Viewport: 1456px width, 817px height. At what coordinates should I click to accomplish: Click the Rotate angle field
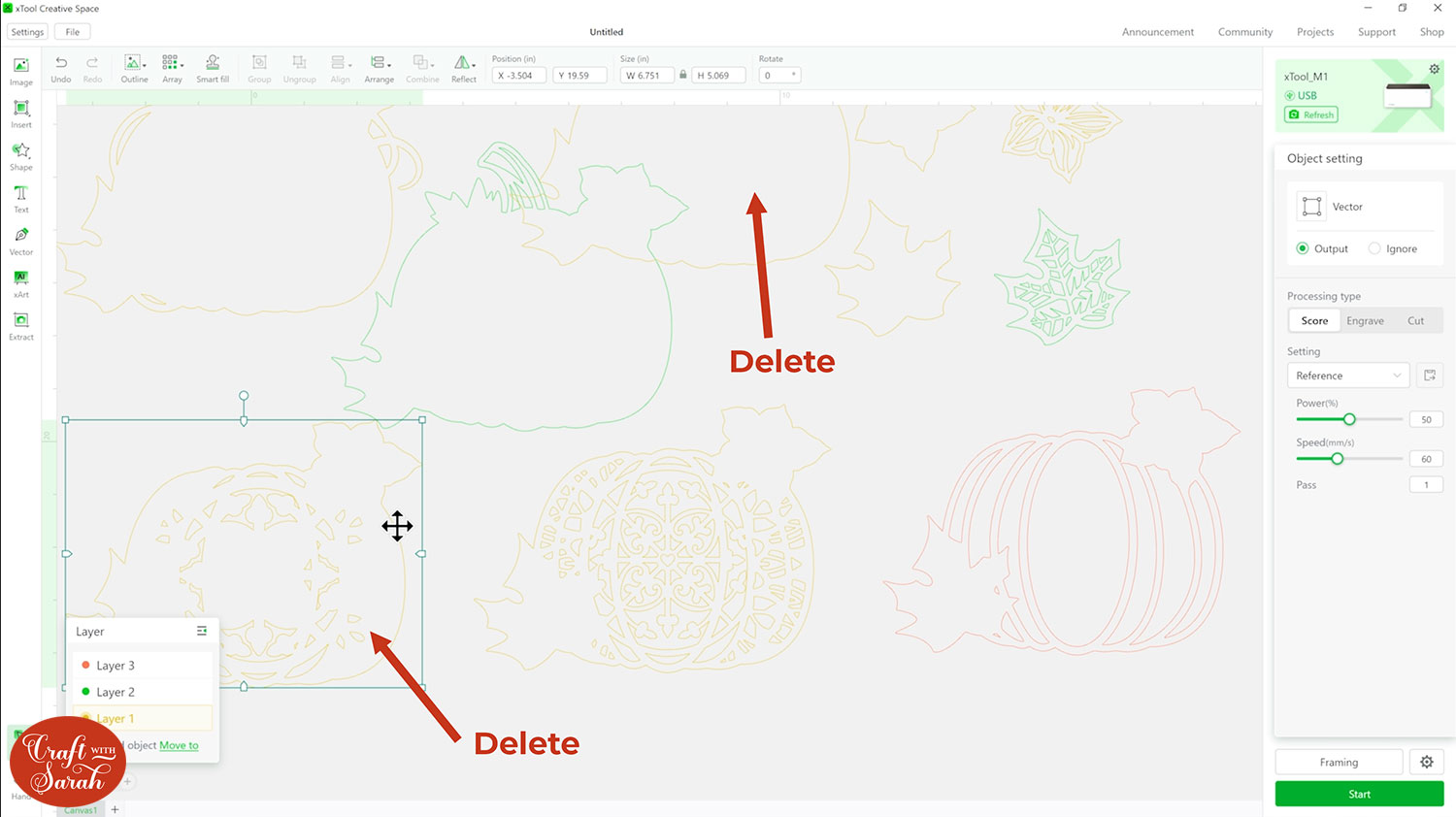(780, 75)
